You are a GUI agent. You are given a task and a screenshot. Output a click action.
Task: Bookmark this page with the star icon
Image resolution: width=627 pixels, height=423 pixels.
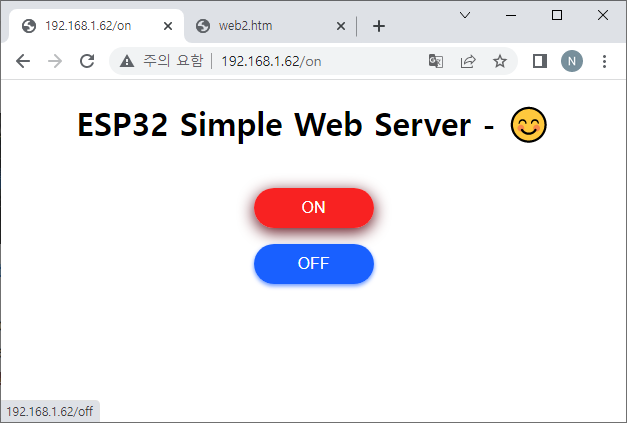(x=499, y=61)
